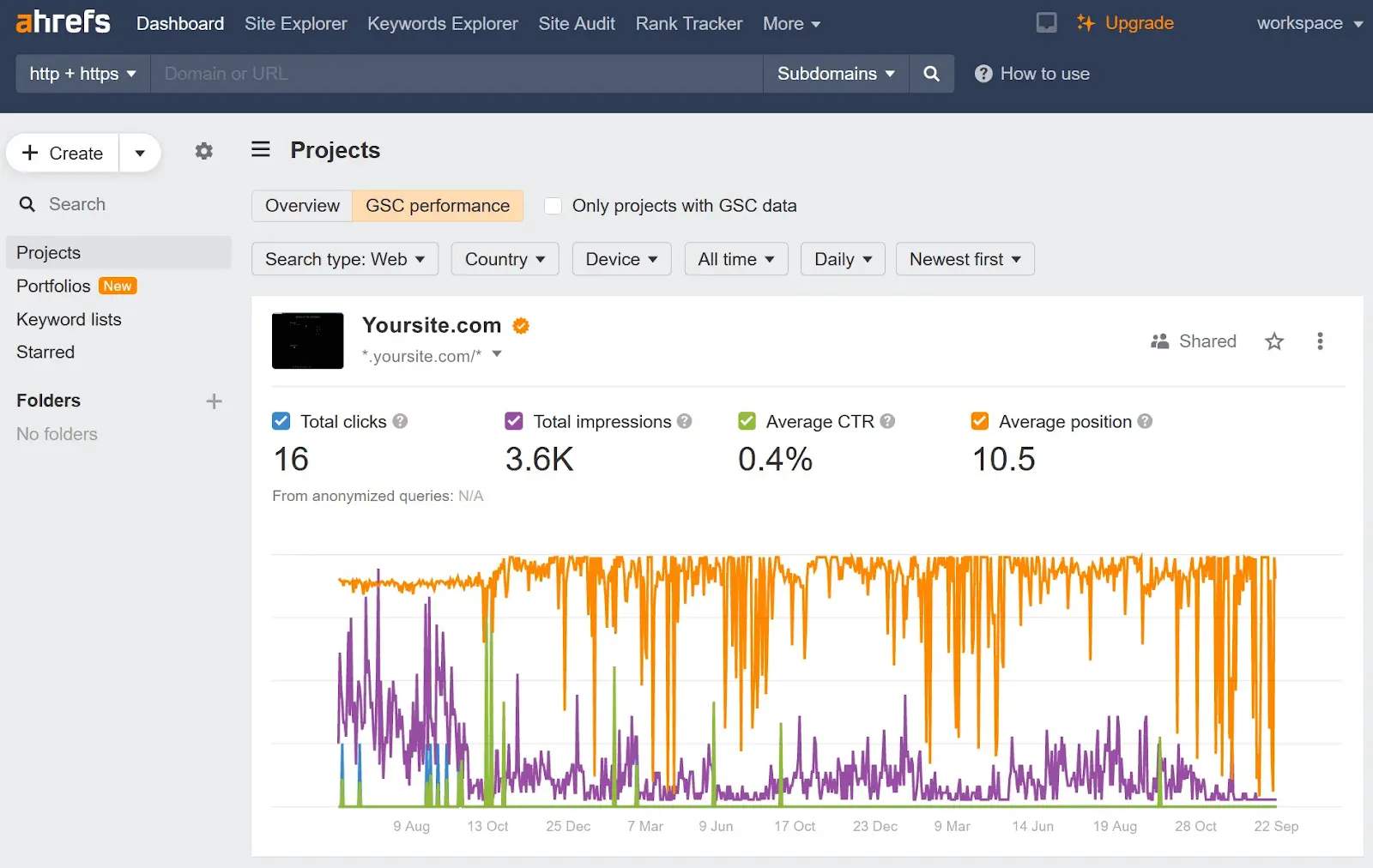
Task: Add a new folder with the plus icon
Action: point(214,401)
